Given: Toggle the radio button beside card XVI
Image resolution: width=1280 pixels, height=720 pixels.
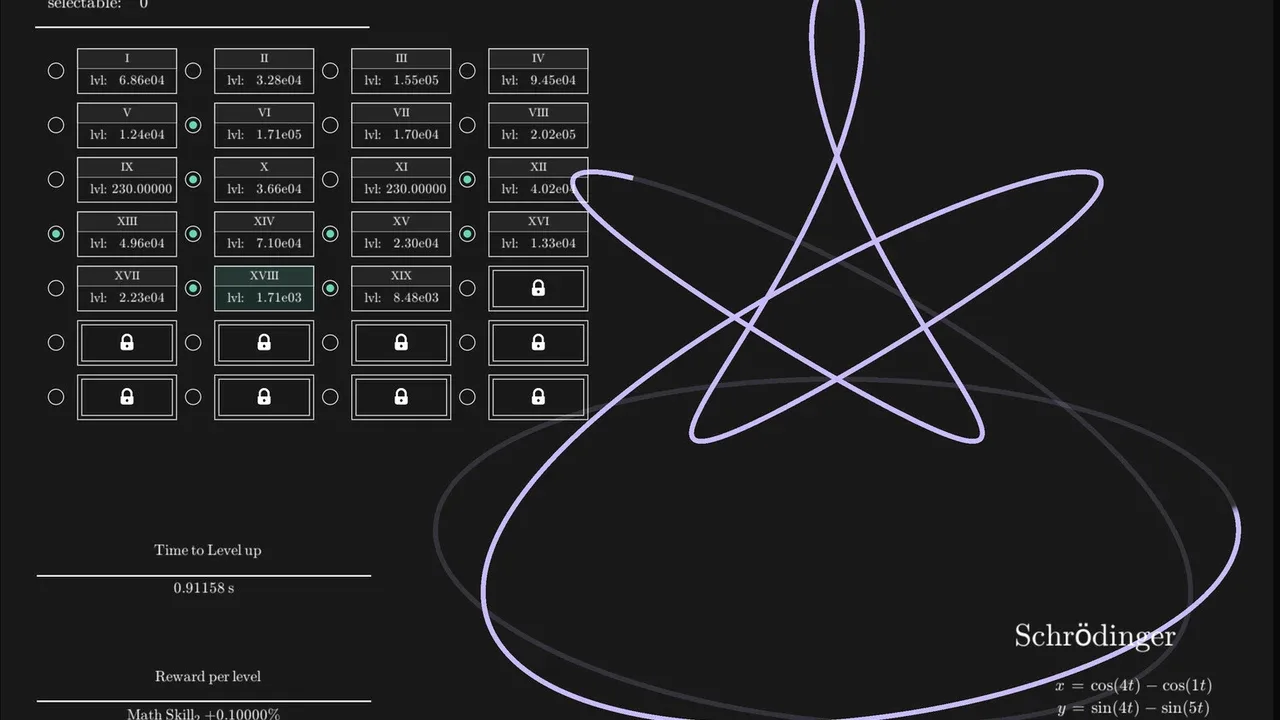Looking at the screenshot, I should pos(467,234).
